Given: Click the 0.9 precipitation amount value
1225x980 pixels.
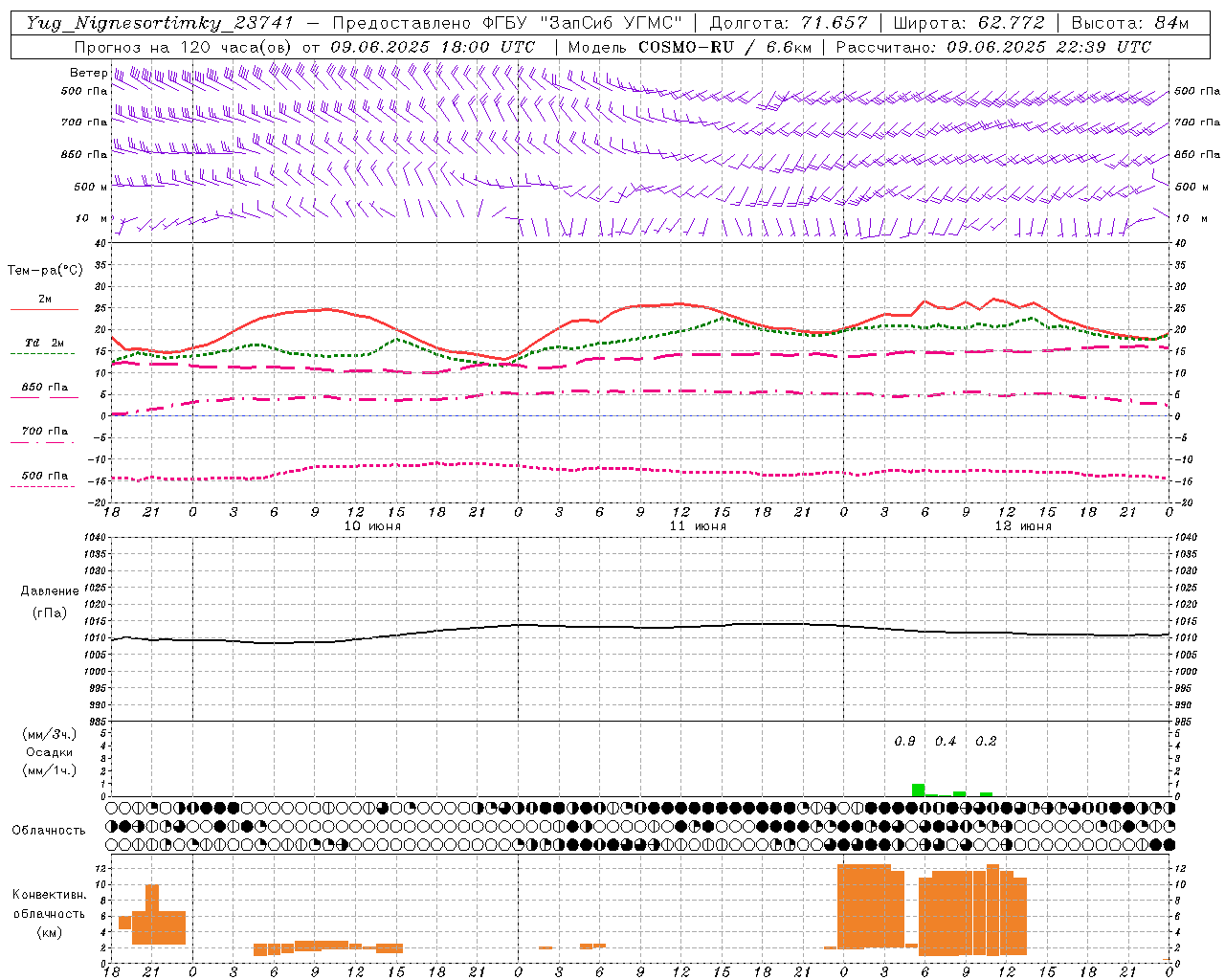Looking at the screenshot, I should click(904, 742).
